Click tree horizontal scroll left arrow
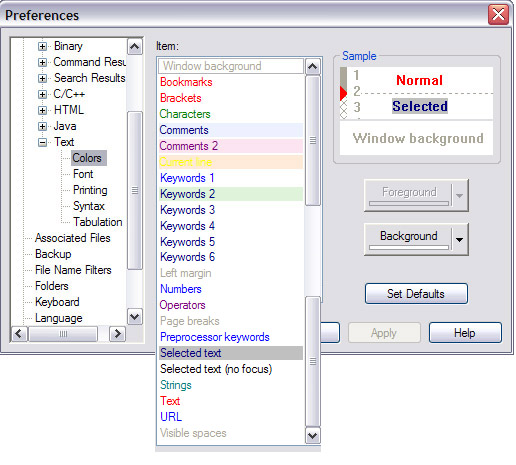516x465 pixels. click(x=19, y=334)
